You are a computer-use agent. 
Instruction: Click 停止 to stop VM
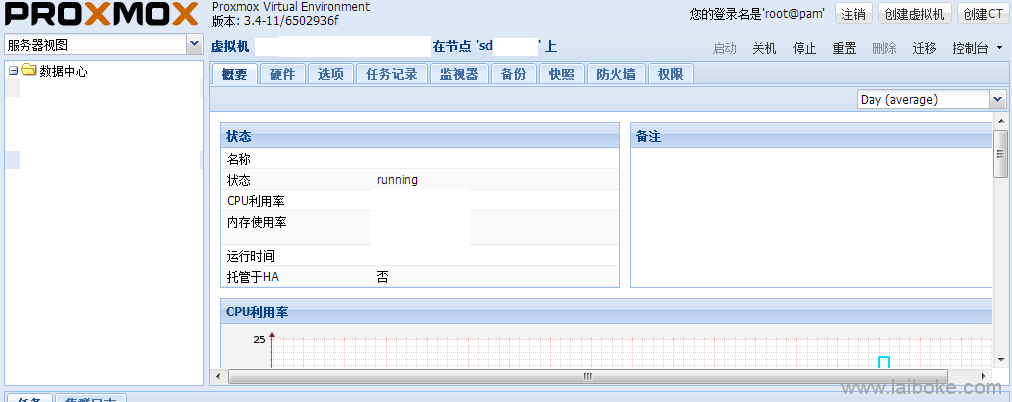pyautogui.click(x=805, y=48)
